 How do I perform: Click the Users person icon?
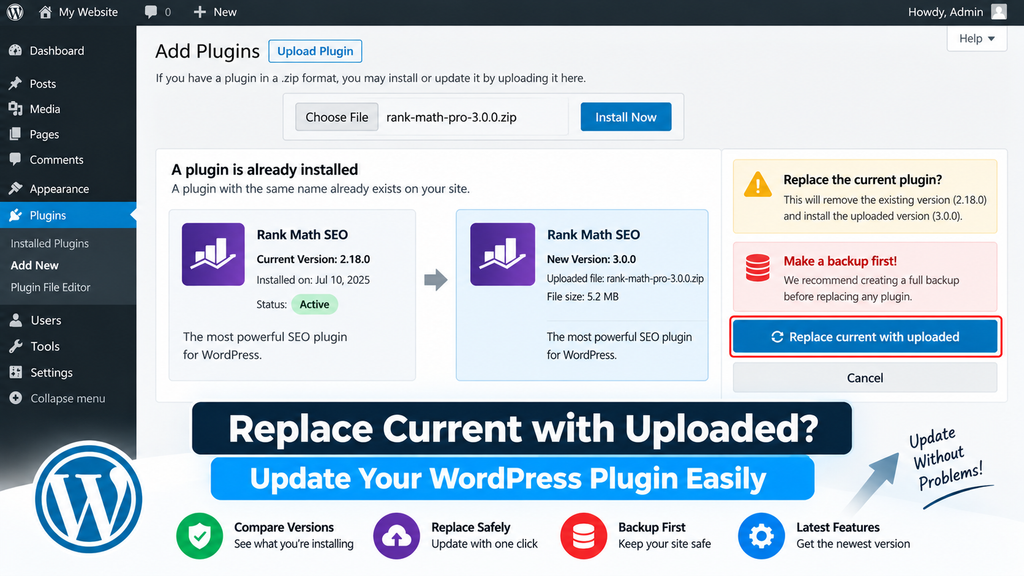point(16,320)
